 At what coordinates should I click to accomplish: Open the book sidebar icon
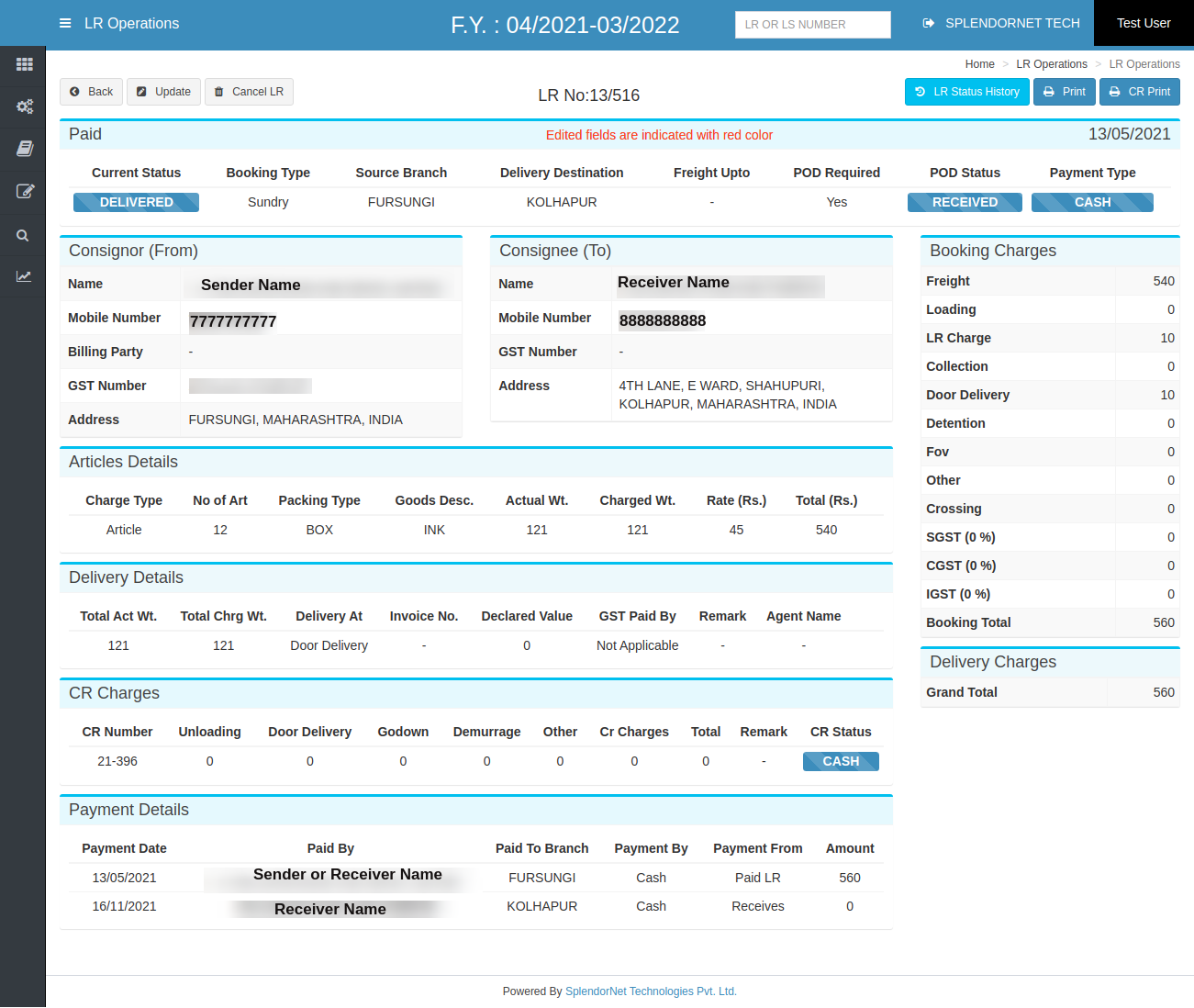coord(25,148)
